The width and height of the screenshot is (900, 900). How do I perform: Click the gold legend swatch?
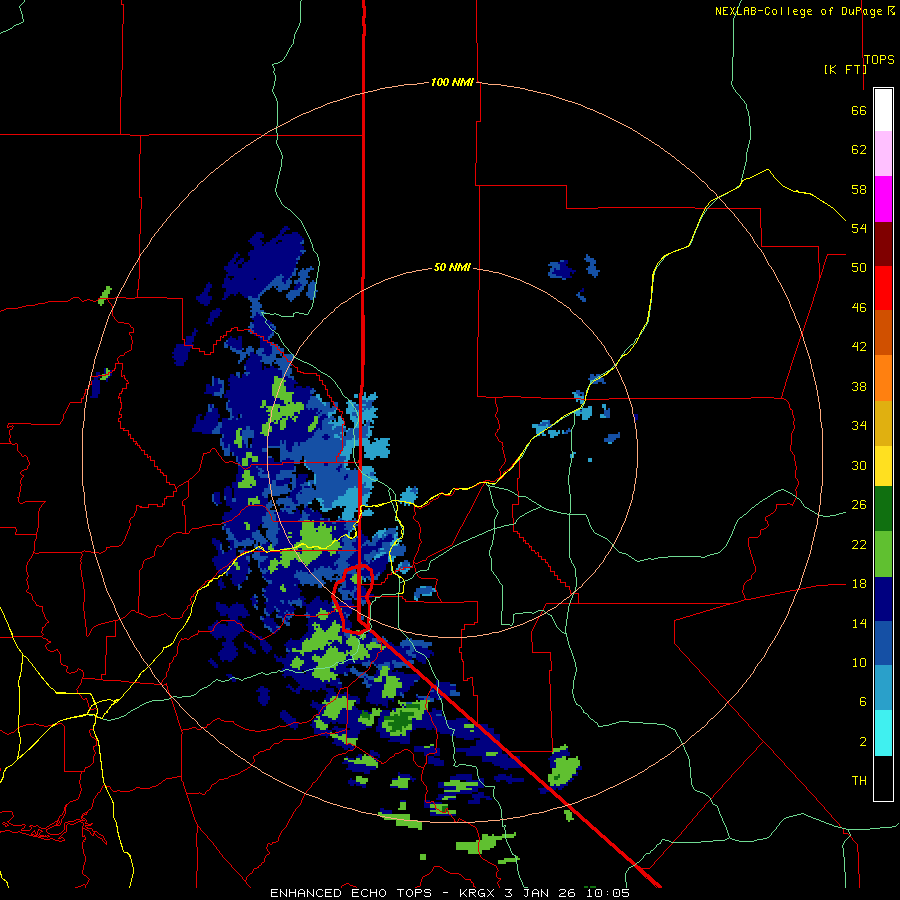[883, 422]
